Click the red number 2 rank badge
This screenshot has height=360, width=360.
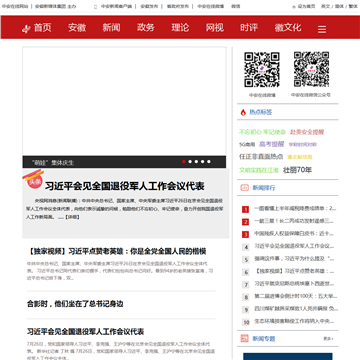click(x=246, y=222)
